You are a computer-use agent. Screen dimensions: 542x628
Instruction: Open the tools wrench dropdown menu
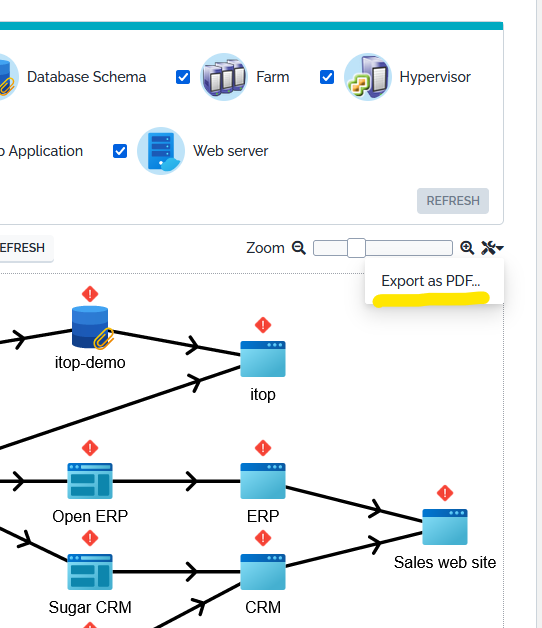[492, 248]
